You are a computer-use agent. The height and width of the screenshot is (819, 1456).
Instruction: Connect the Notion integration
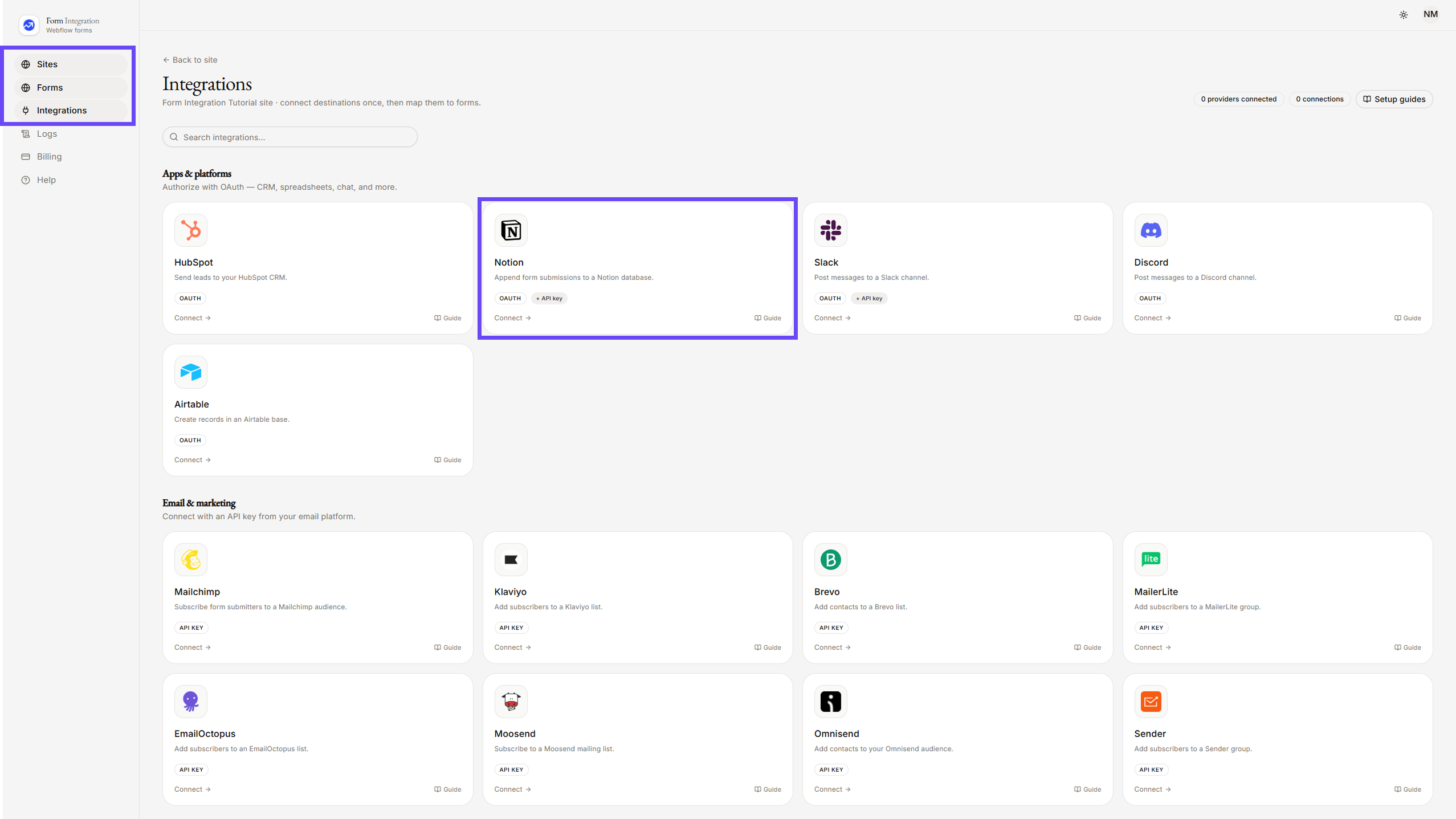[512, 318]
